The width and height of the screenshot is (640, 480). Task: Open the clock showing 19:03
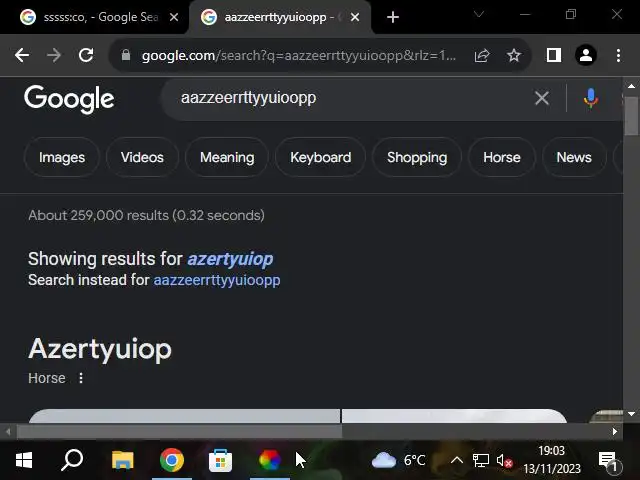(x=552, y=460)
